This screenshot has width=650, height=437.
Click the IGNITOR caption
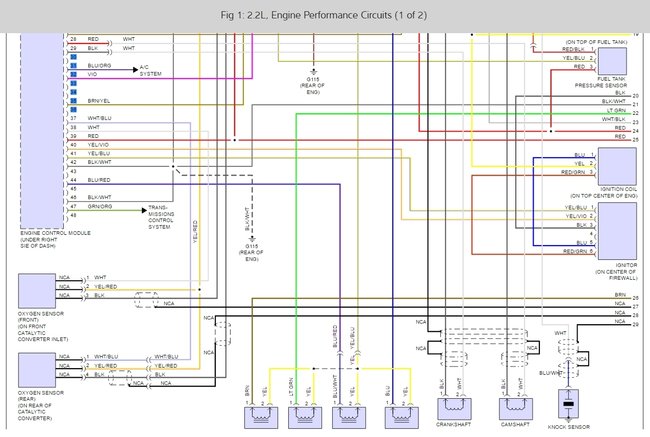[x=626, y=265]
